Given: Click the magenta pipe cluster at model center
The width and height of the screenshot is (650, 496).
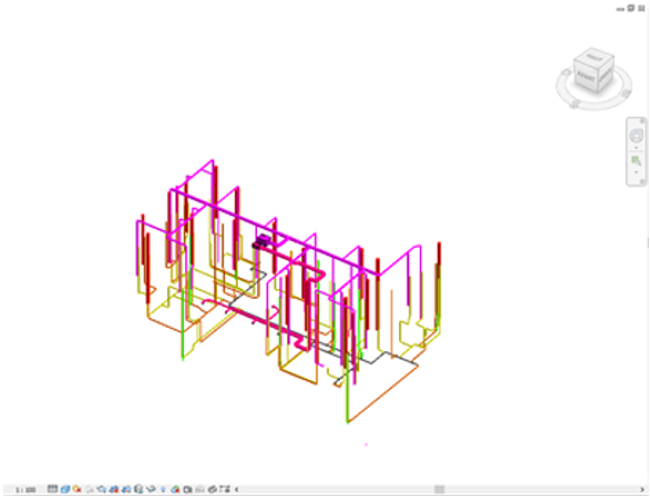Looking at the screenshot, I should pyautogui.click(x=264, y=241).
